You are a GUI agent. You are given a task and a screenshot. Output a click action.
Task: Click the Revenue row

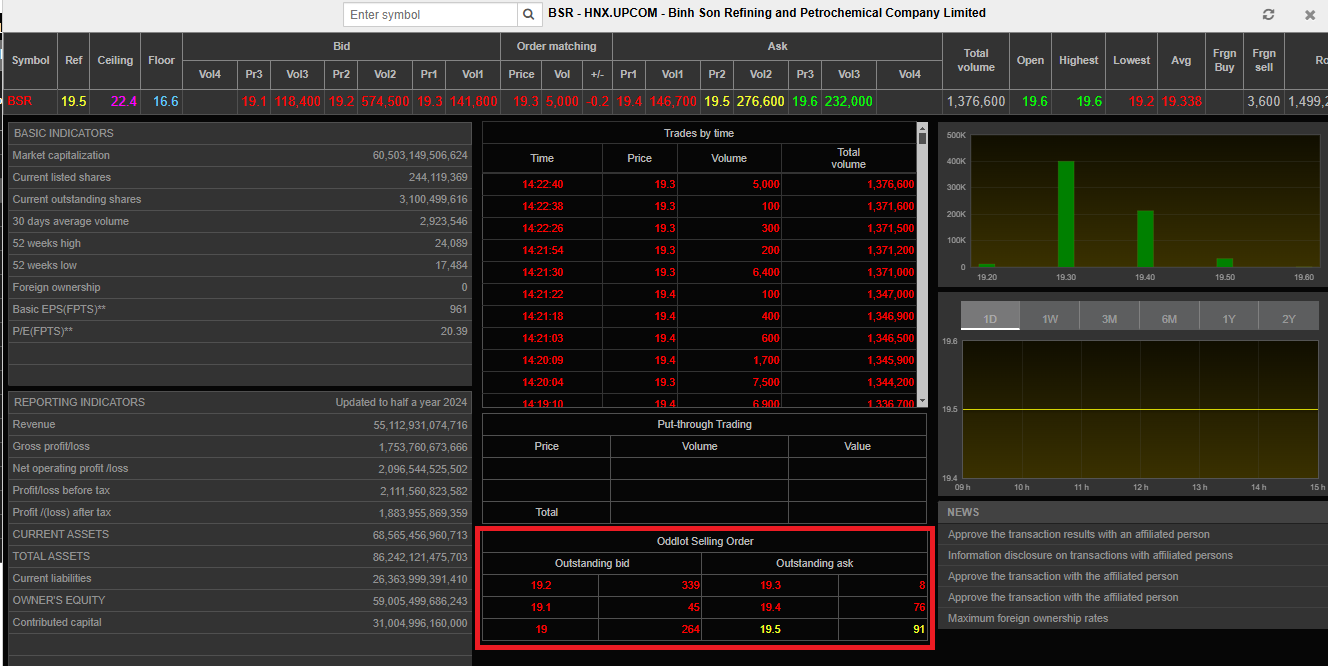[240, 424]
